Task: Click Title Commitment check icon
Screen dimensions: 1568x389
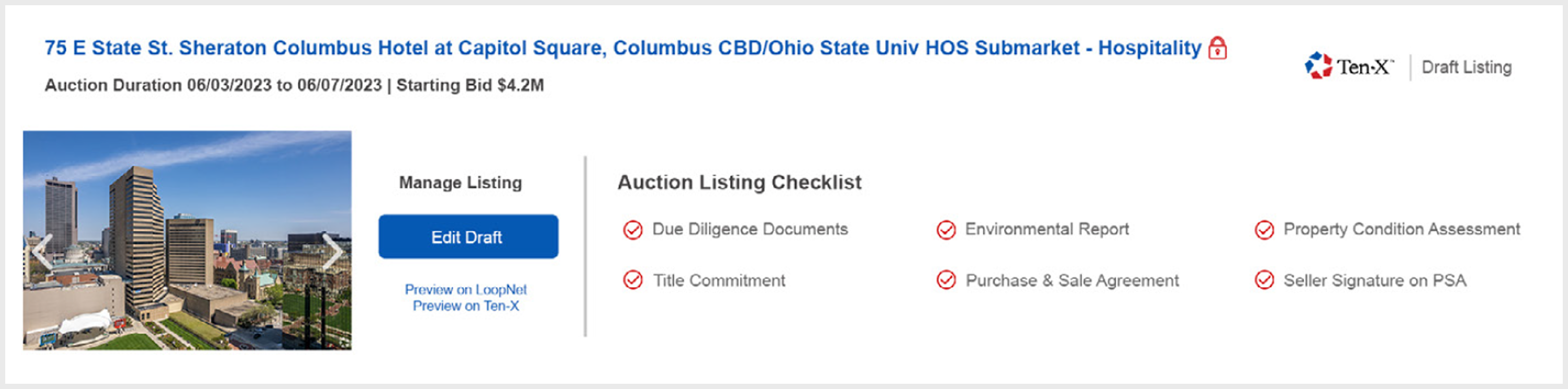Action: [x=632, y=281]
